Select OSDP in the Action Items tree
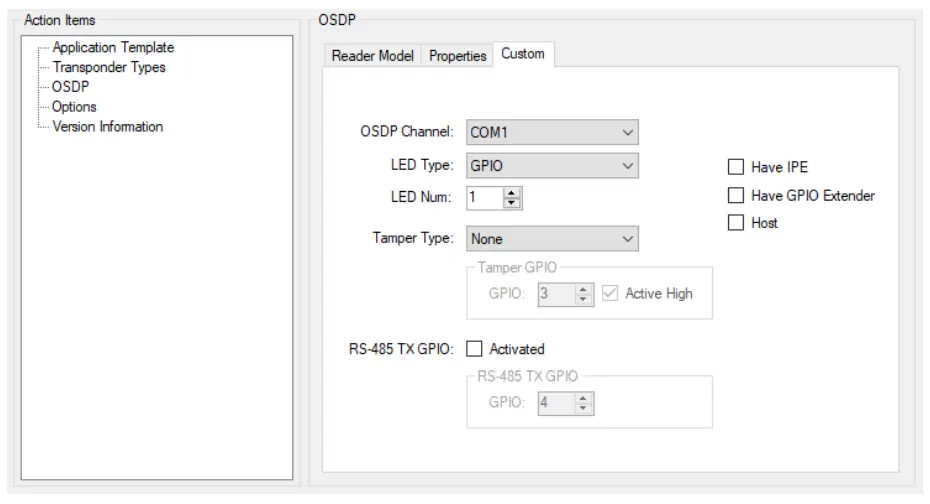Viewport: 930px width, 504px height. [70, 87]
